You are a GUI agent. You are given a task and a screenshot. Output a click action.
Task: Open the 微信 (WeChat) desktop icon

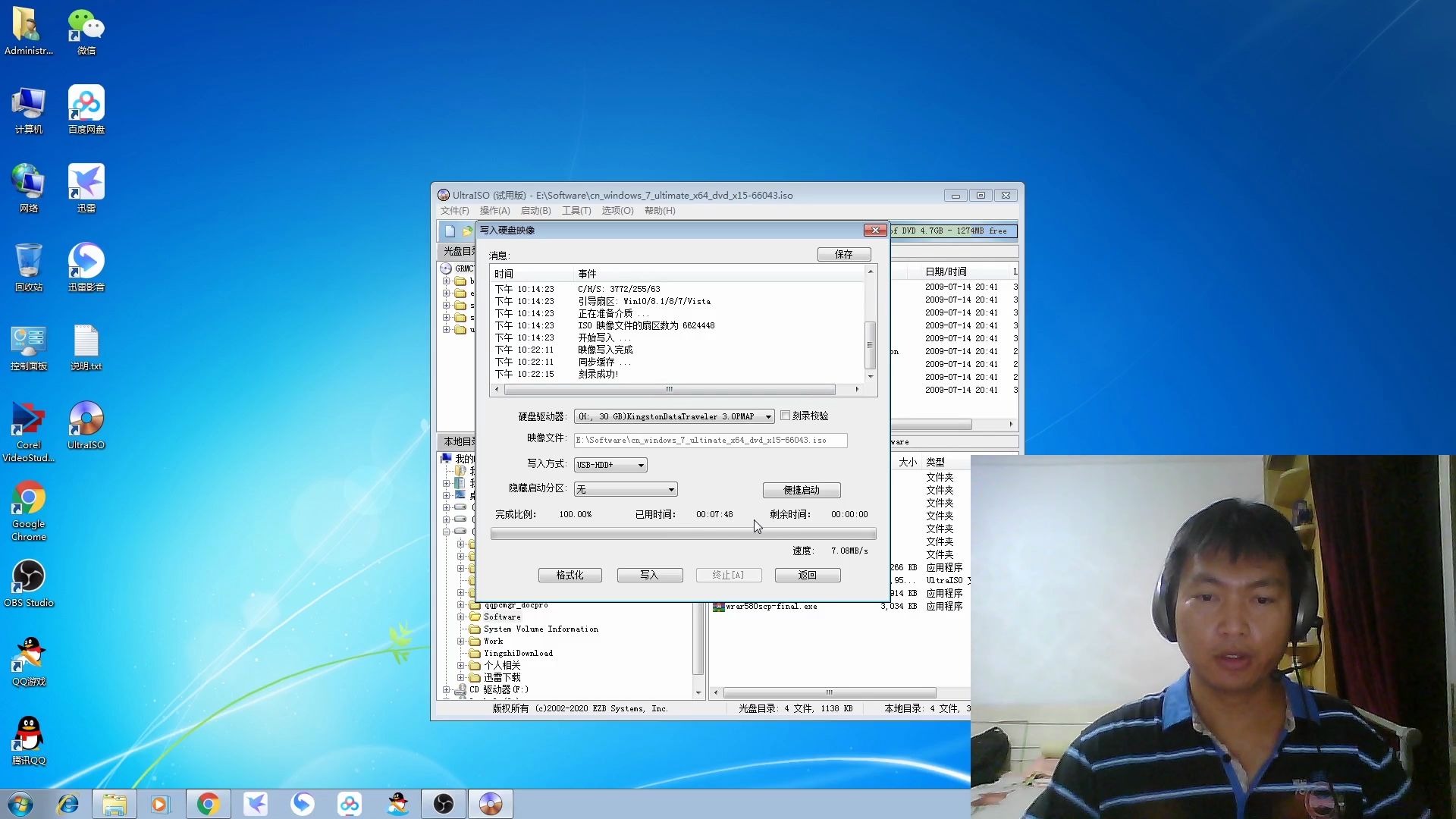click(86, 31)
